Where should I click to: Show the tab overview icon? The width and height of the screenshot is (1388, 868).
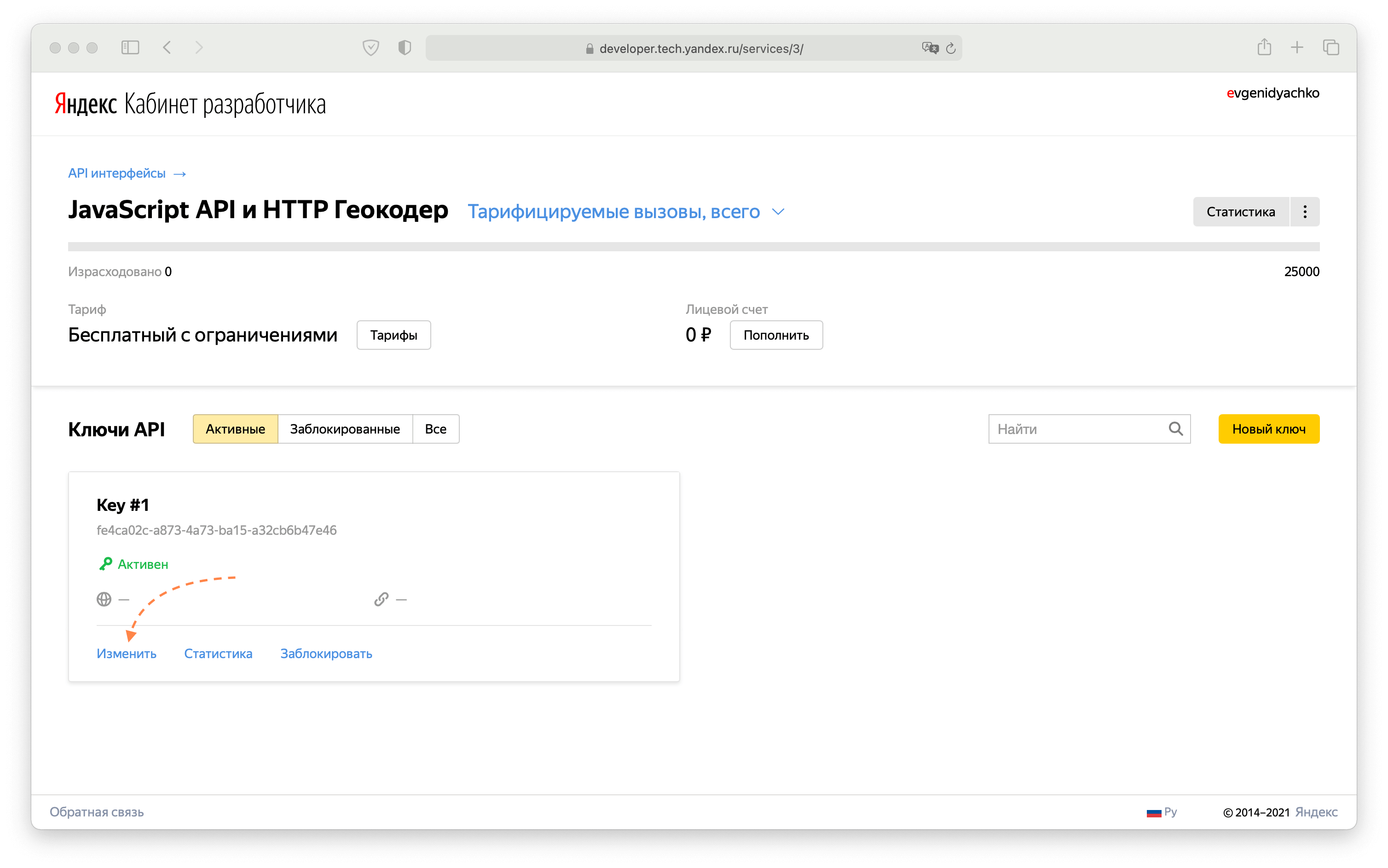(1331, 48)
